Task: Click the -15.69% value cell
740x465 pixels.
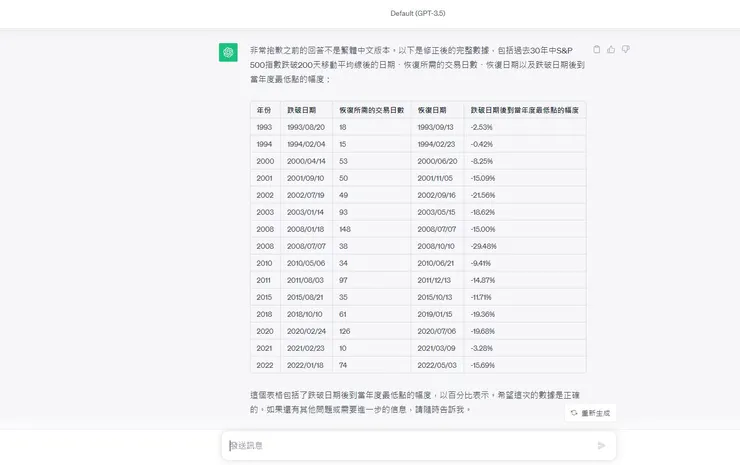Action: 525,365
